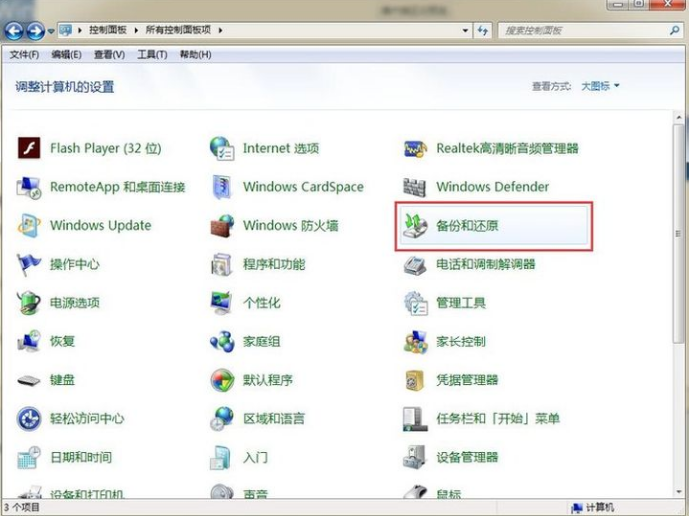This screenshot has height=516, width=689.
Task: Go forward with the Forward arrow button
Action: click(35, 31)
